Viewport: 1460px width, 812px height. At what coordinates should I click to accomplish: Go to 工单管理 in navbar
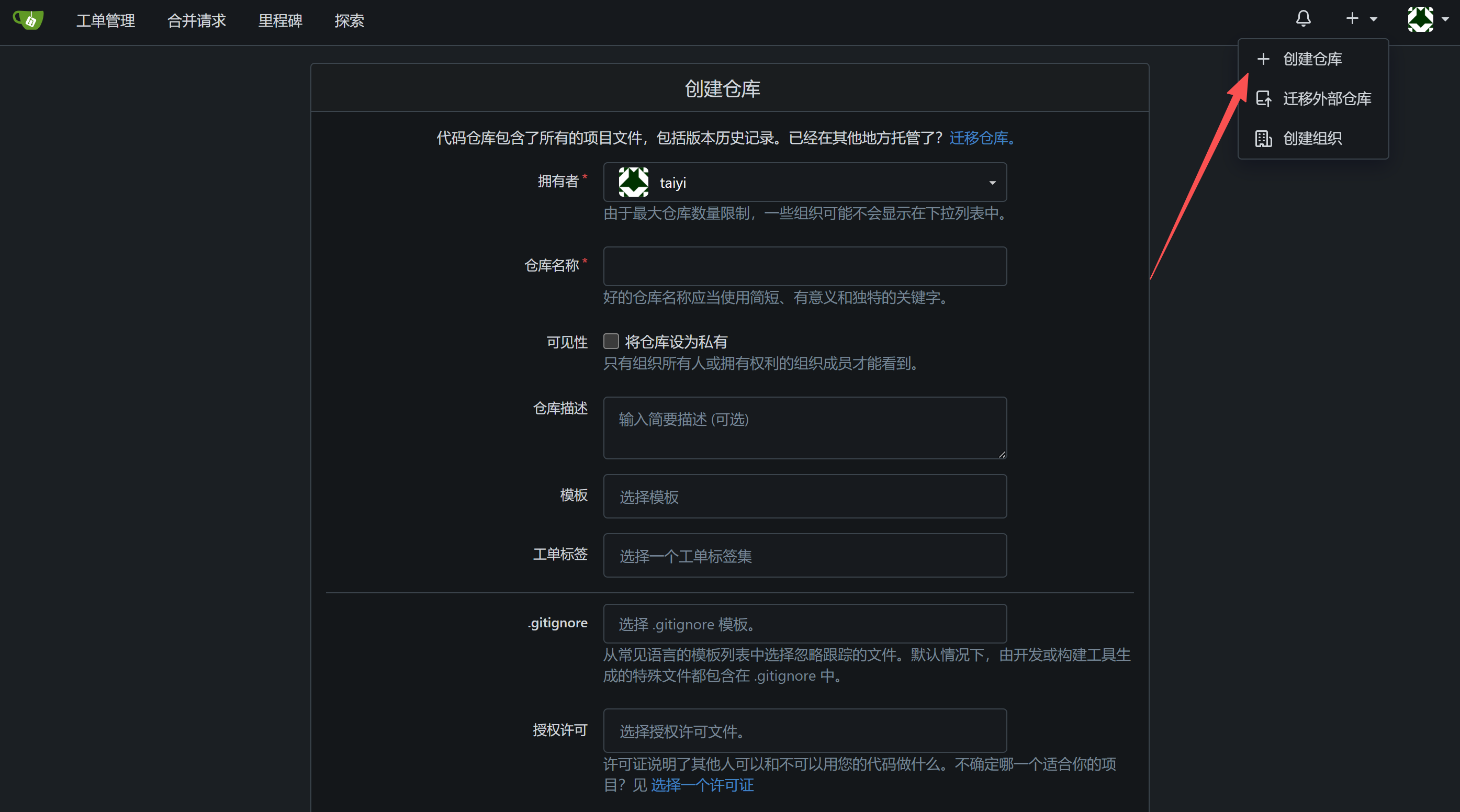[x=105, y=21]
